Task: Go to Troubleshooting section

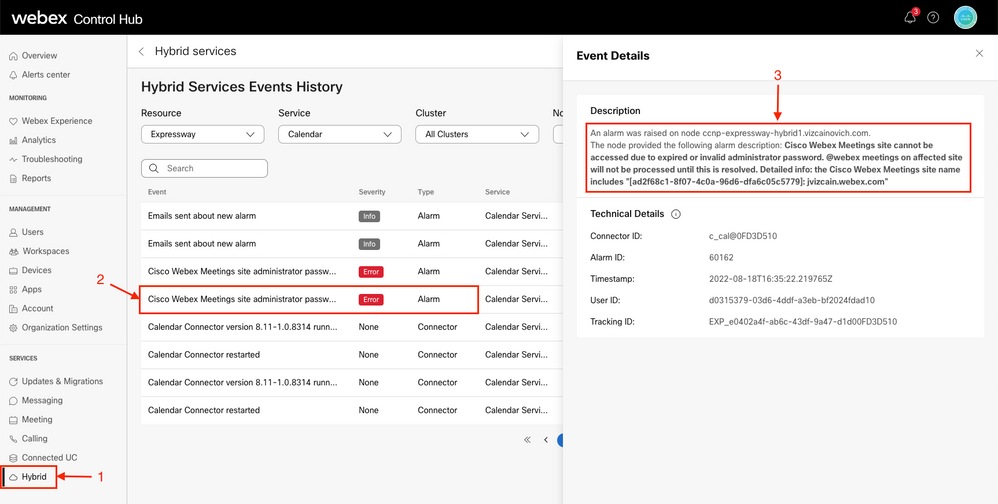Action: pyautogui.click(x=52, y=159)
